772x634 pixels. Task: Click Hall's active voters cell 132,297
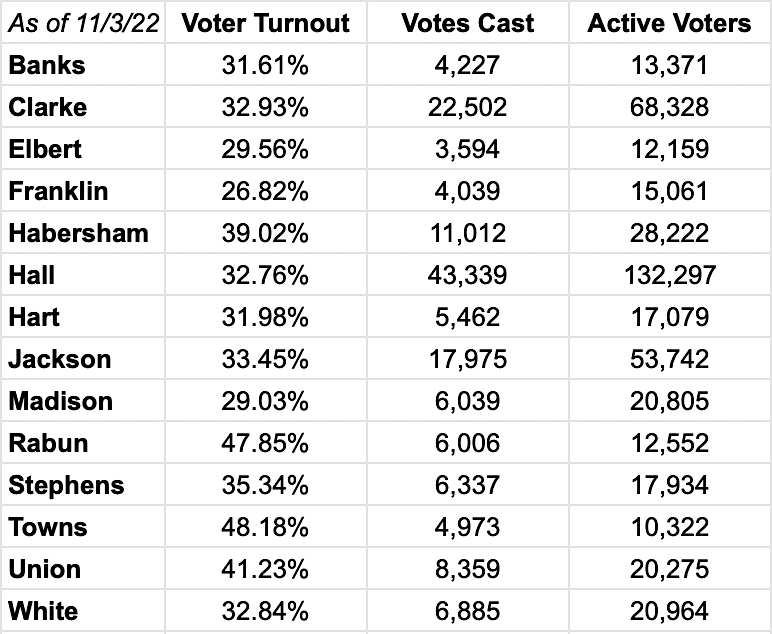669,276
